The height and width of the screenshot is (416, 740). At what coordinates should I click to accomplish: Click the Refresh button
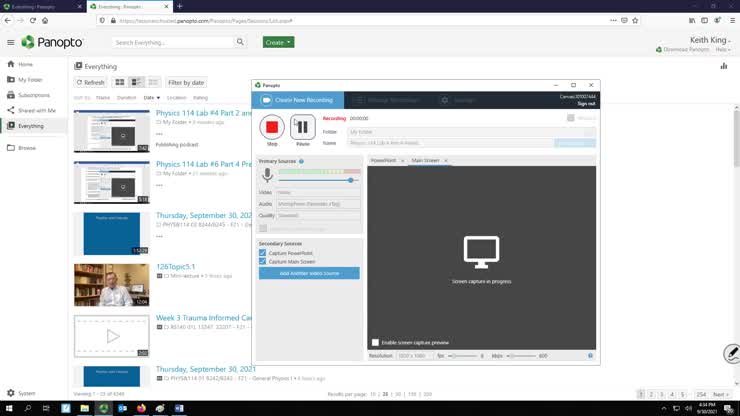90,82
